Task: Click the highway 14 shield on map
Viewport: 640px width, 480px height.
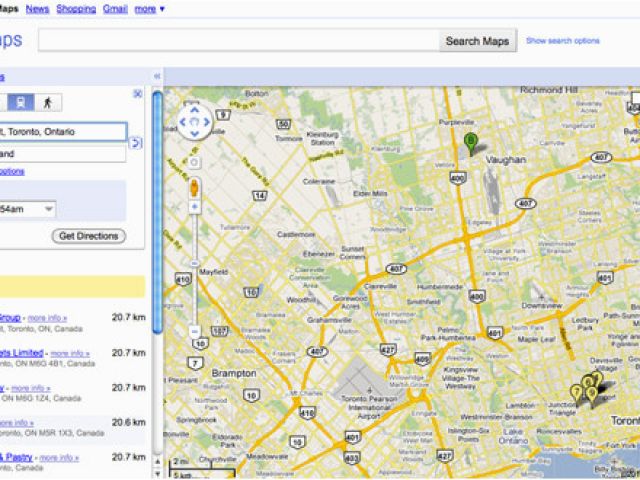Action: [260, 196]
